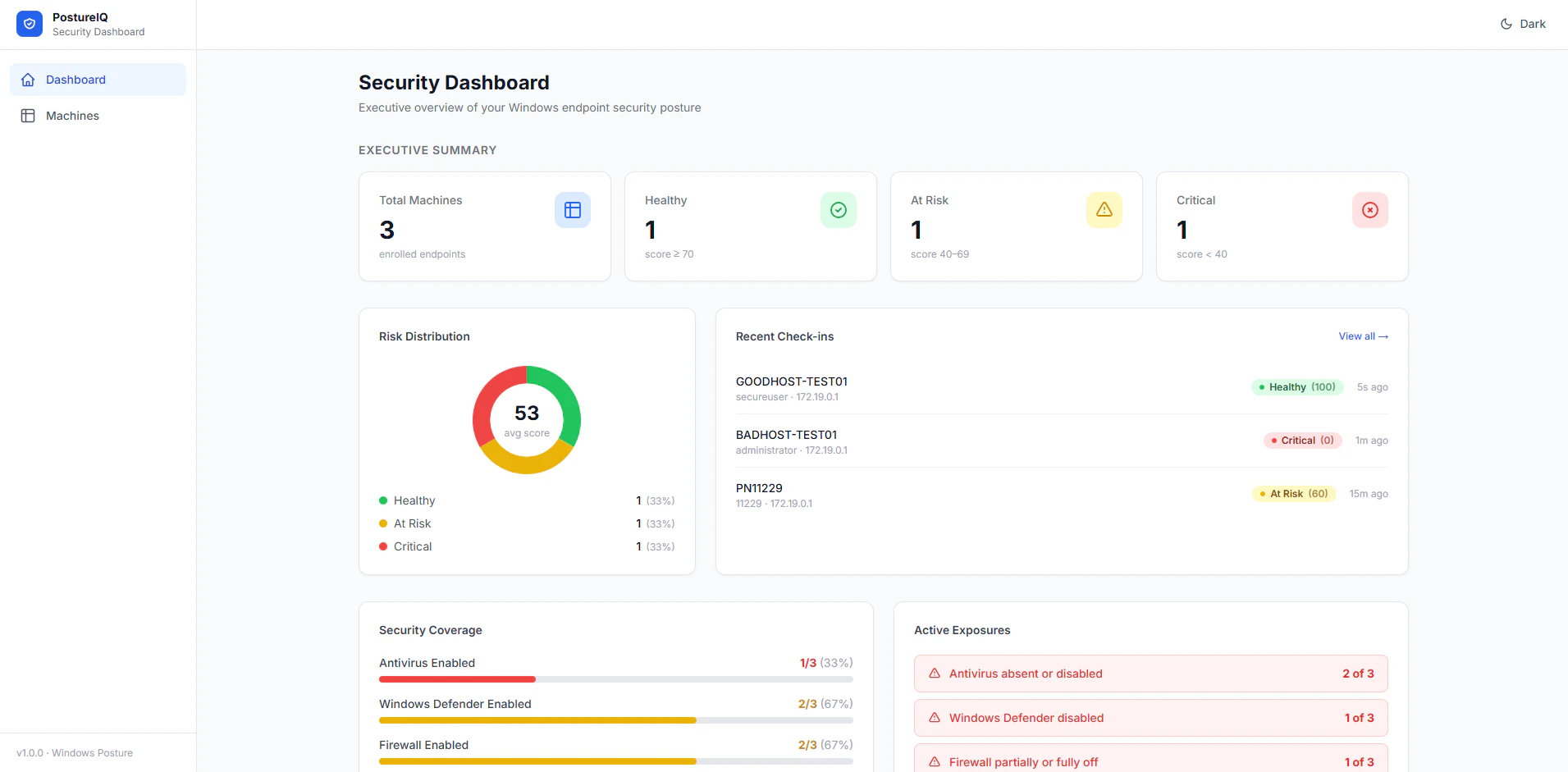The image size is (1568, 772).
Task: Click the risk distribution donut chart
Action: (527, 420)
